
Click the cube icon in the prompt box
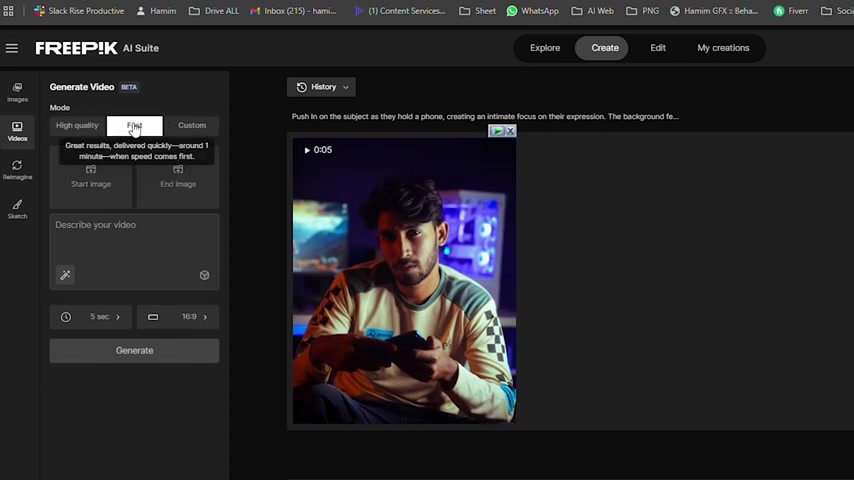pos(204,275)
